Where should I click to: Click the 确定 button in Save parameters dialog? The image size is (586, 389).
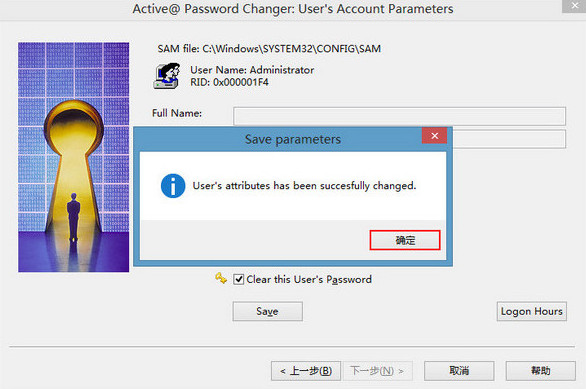(405, 240)
